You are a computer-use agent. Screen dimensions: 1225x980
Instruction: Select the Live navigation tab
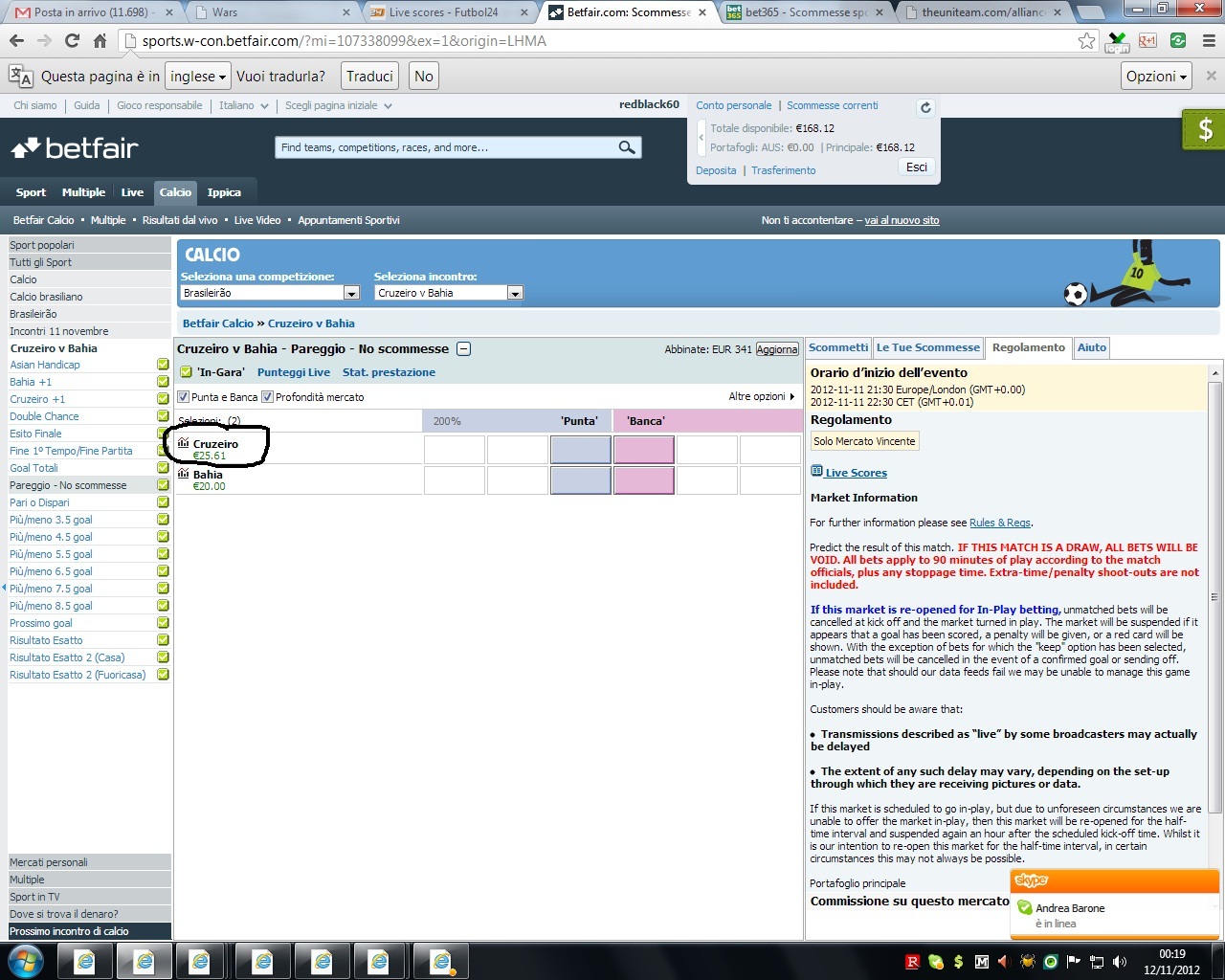point(132,192)
